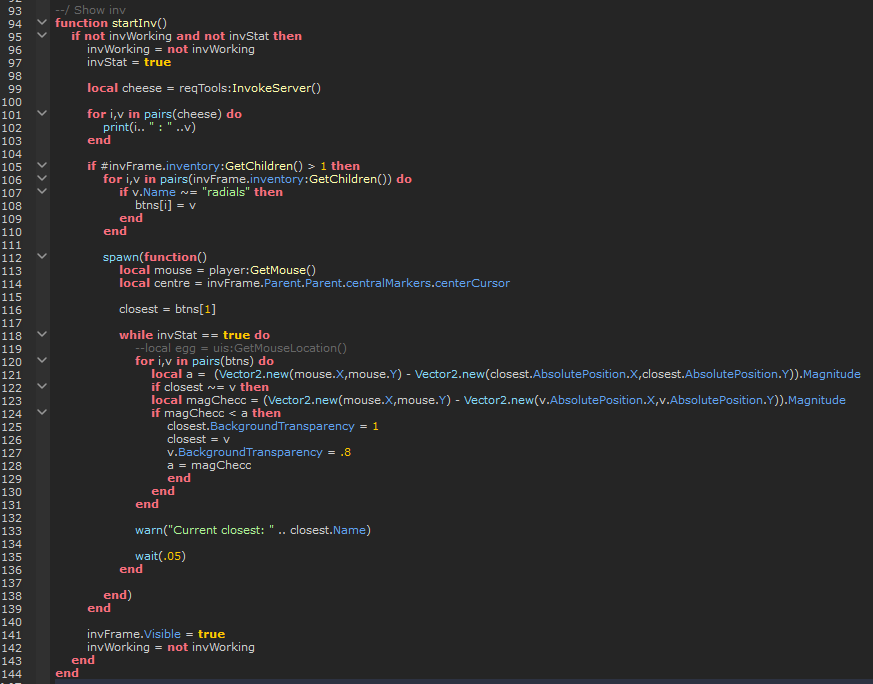Screen dimensions: 873x684
Task: Collapse the while invStat loop fold arrow, line 118
Action: 42,334
